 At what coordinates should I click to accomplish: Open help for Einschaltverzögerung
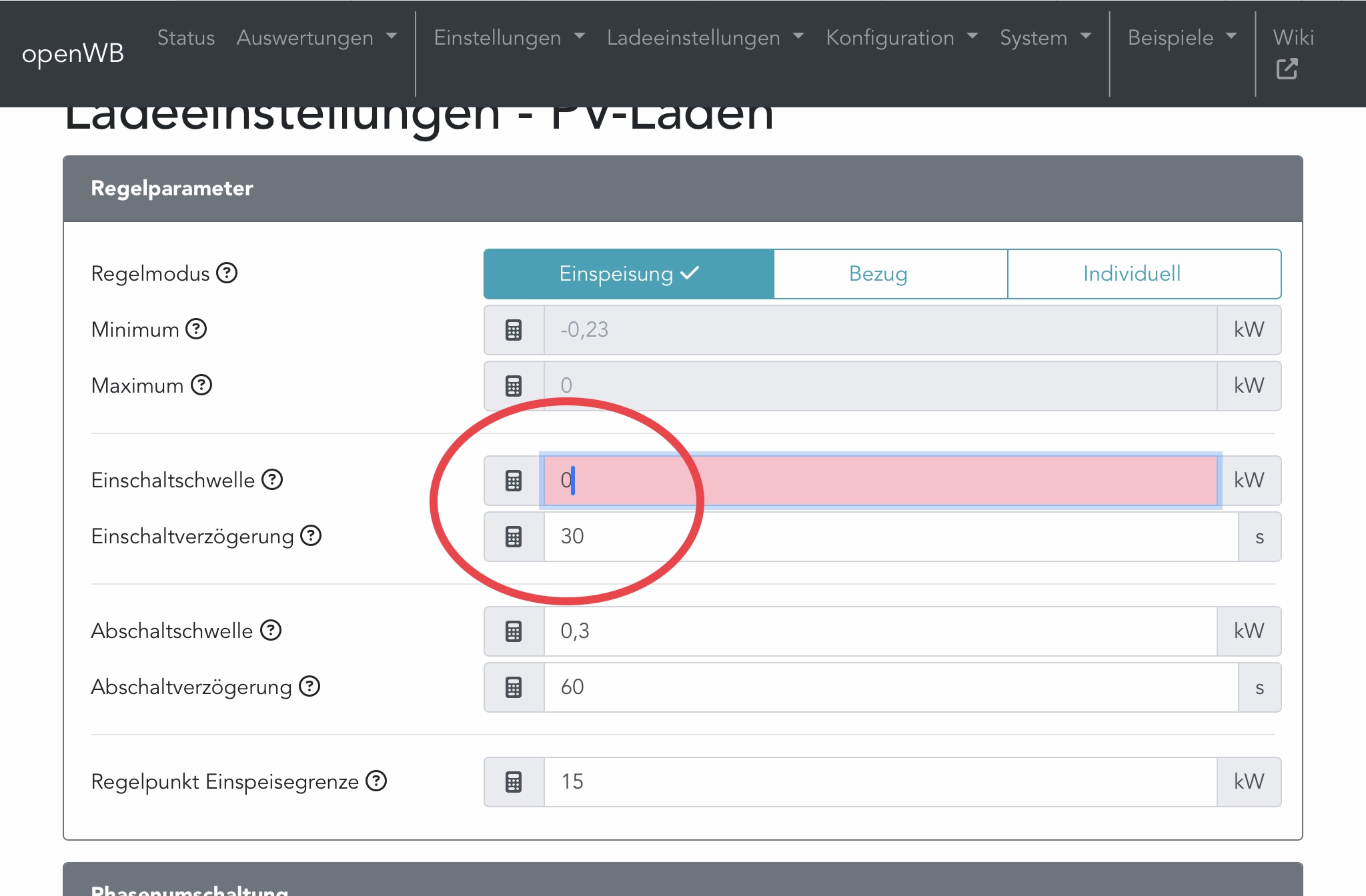(x=311, y=536)
